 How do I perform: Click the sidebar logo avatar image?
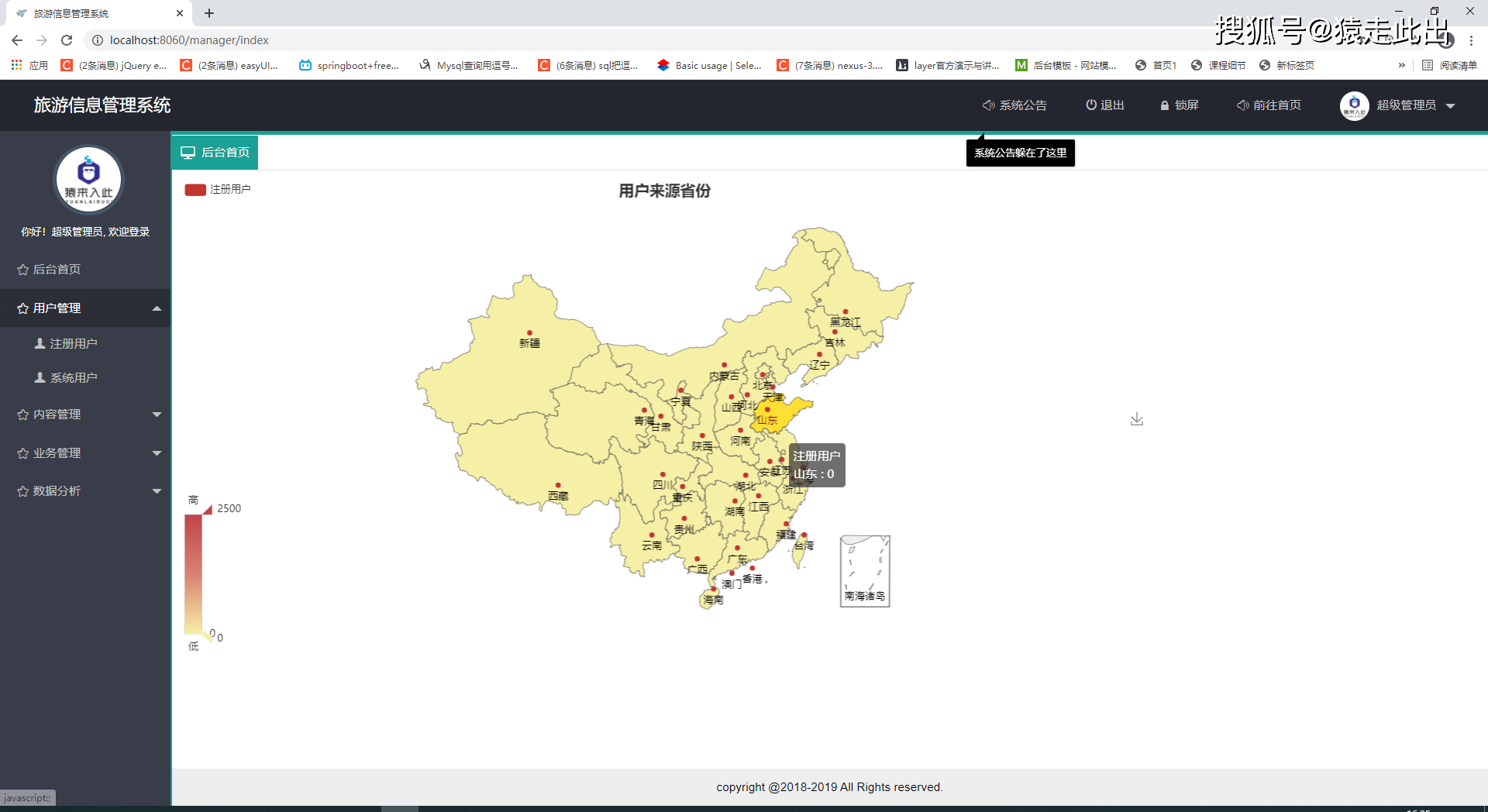coord(88,180)
